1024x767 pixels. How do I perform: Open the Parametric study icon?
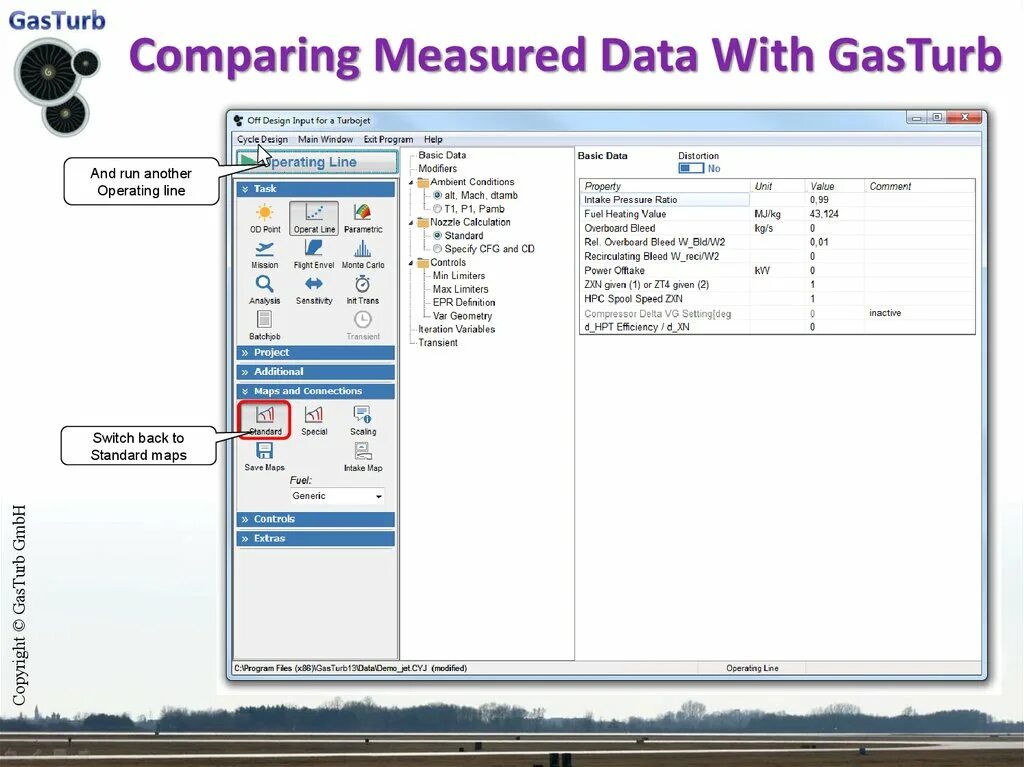point(362,218)
